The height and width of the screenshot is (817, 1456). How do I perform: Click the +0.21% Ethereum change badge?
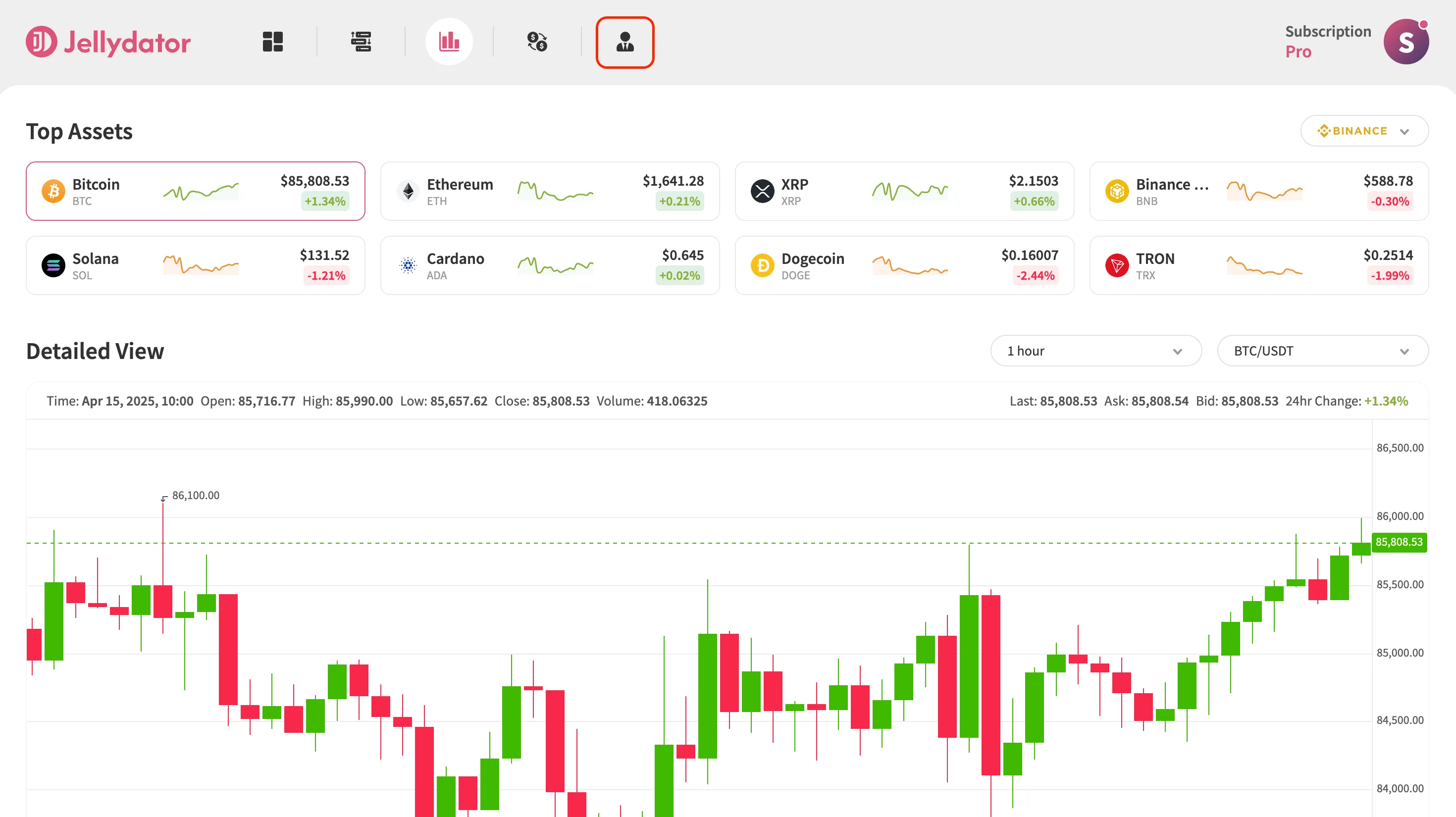pyautogui.click(x=679, y=201)
